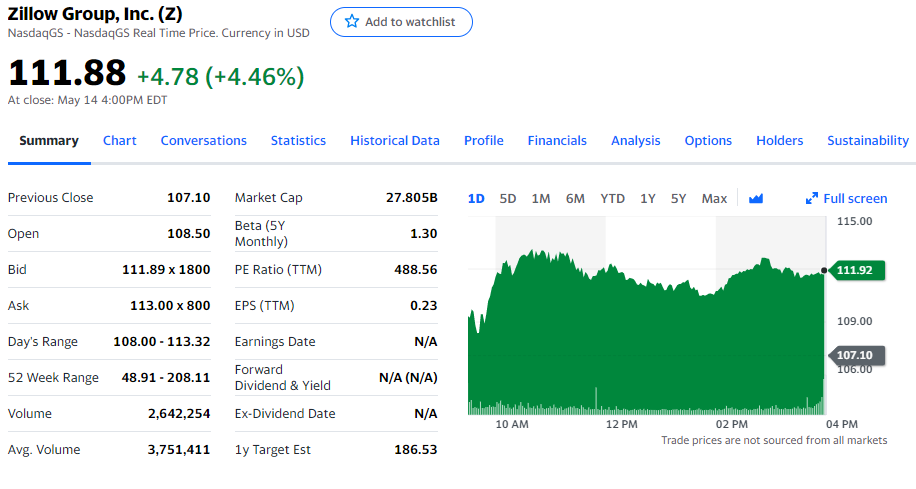This screenshot has height=489, width=916.
Task: Show the Max chart range
Action: (x=714, y=199)
